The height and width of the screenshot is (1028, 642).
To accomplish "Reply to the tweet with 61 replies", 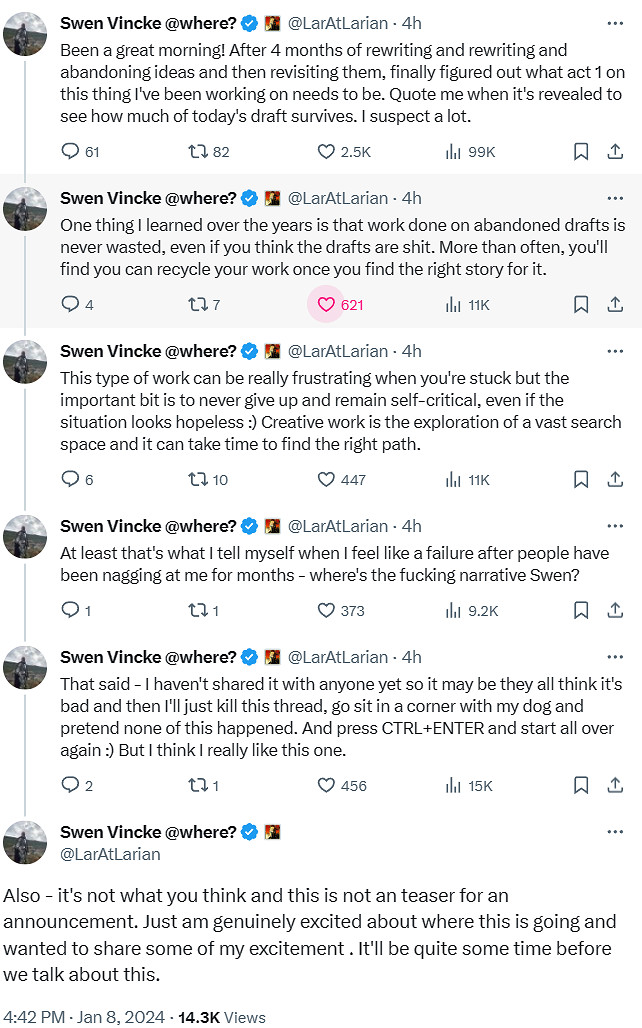I will click(70, 152).
